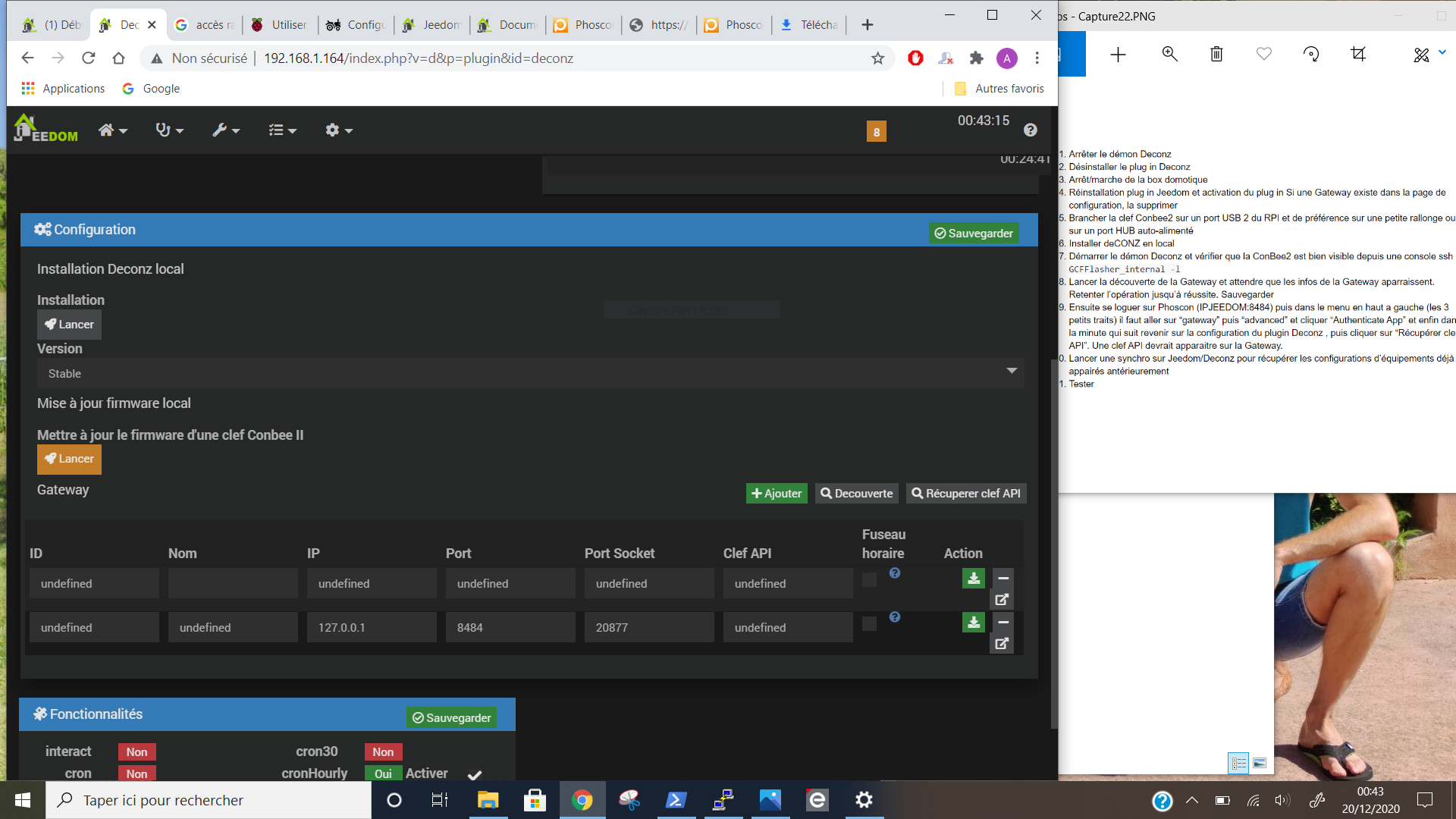Open the PowerShell taskbar icon
The width and height of the screenshot is (1456, 819).
pos(676,800)
